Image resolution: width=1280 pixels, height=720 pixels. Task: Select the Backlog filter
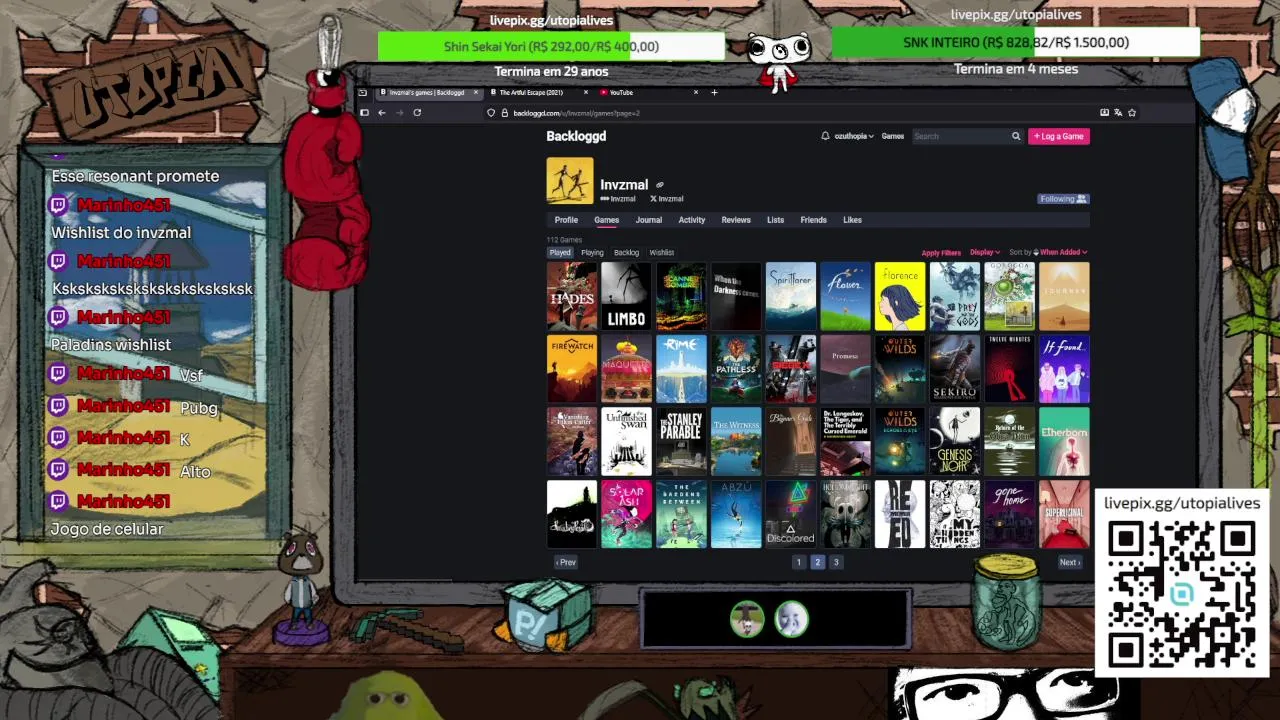pos(626,253)
